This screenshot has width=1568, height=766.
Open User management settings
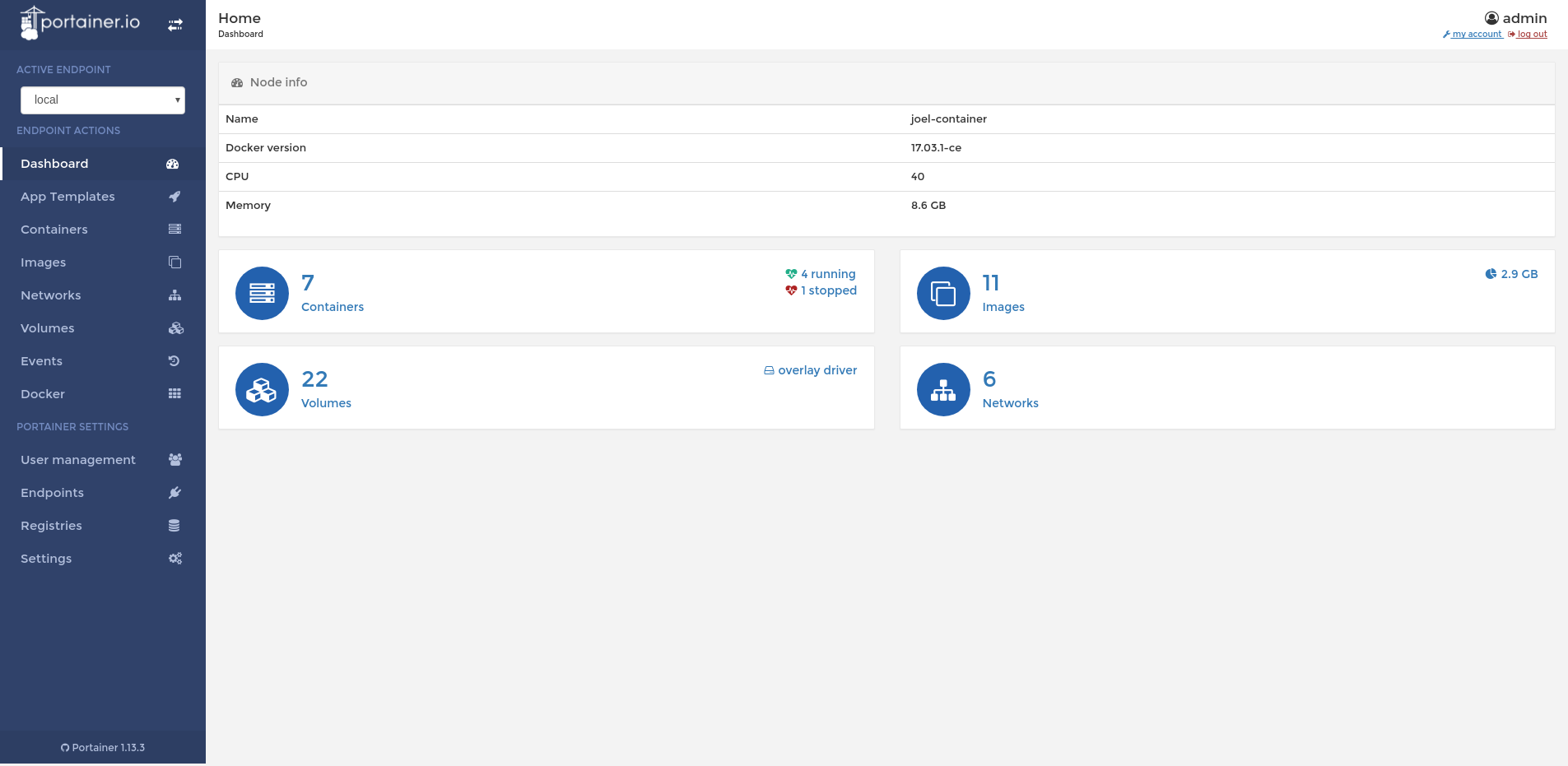click(103, 460)
